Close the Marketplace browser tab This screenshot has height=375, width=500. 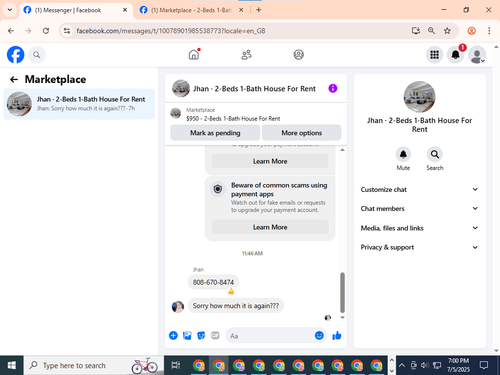[241, 10]
